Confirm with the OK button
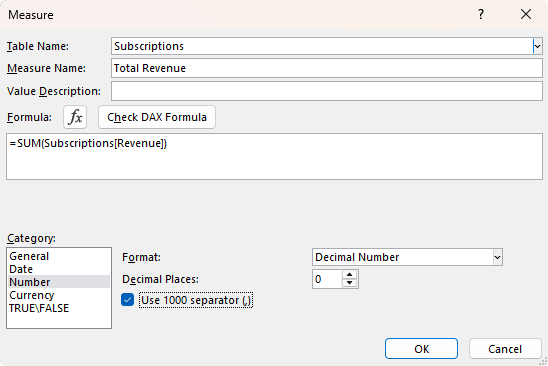The height and width of the screenshot is (366, 548). point(421,349)
